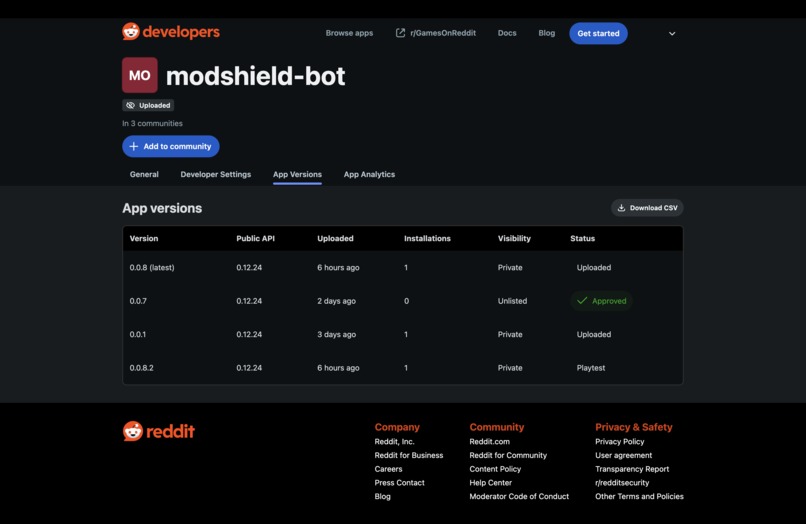This screenshot has width=806, height=524.
Task: Click Unlisted visibility for 0.0.7
Action: point(512,301)
